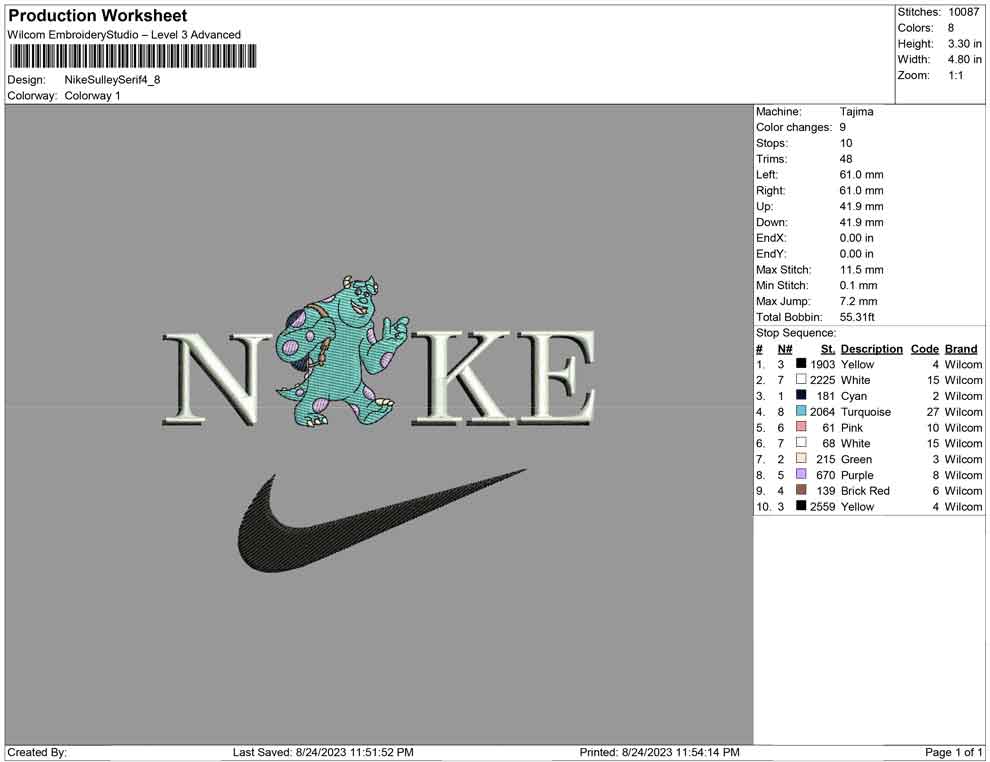Click the Description column header
The height and width of the screenshot is (762, 990).
point(871,349)
